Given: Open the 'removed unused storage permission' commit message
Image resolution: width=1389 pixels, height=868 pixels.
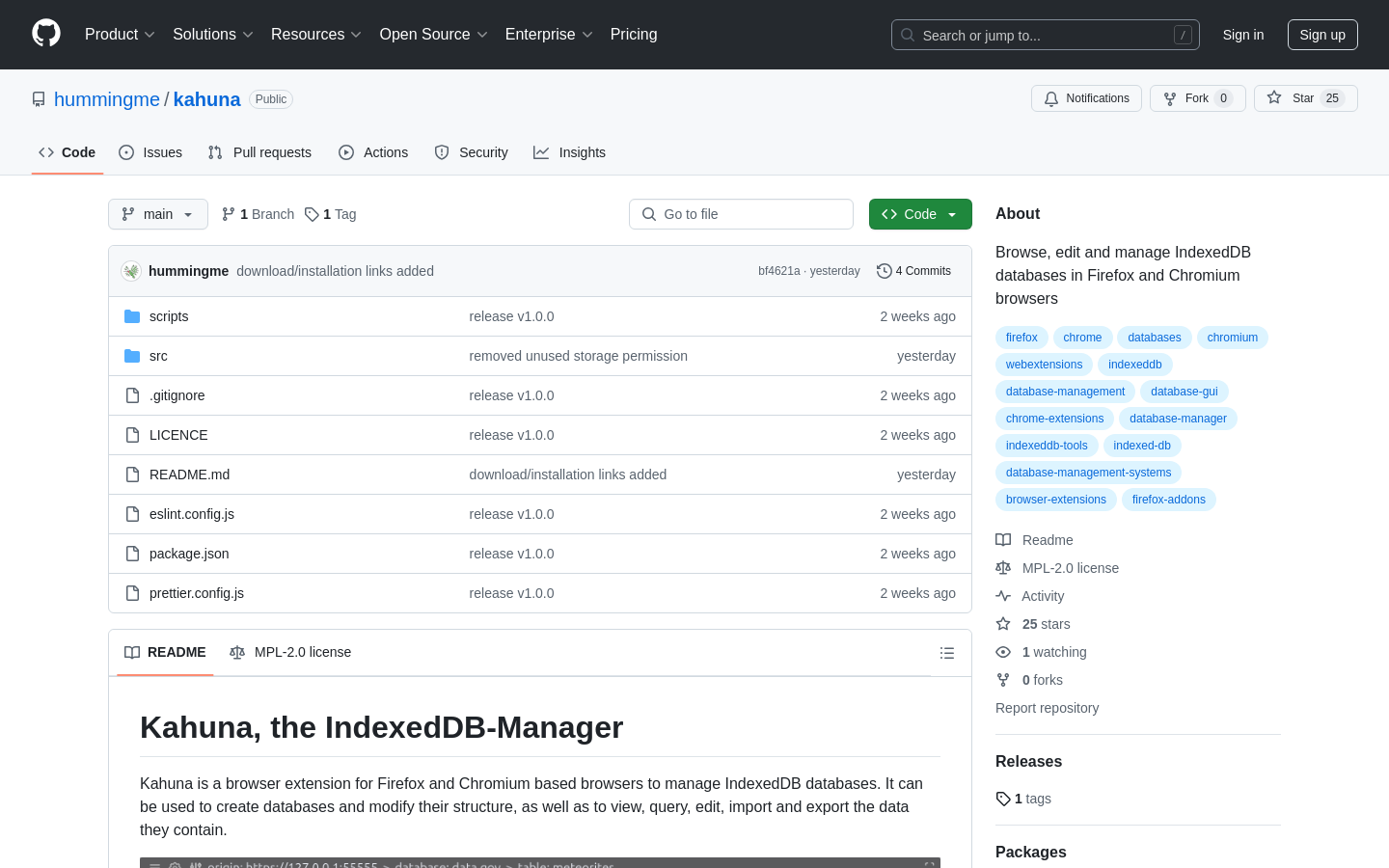Looking at the screenshot, I should (579, 356).
